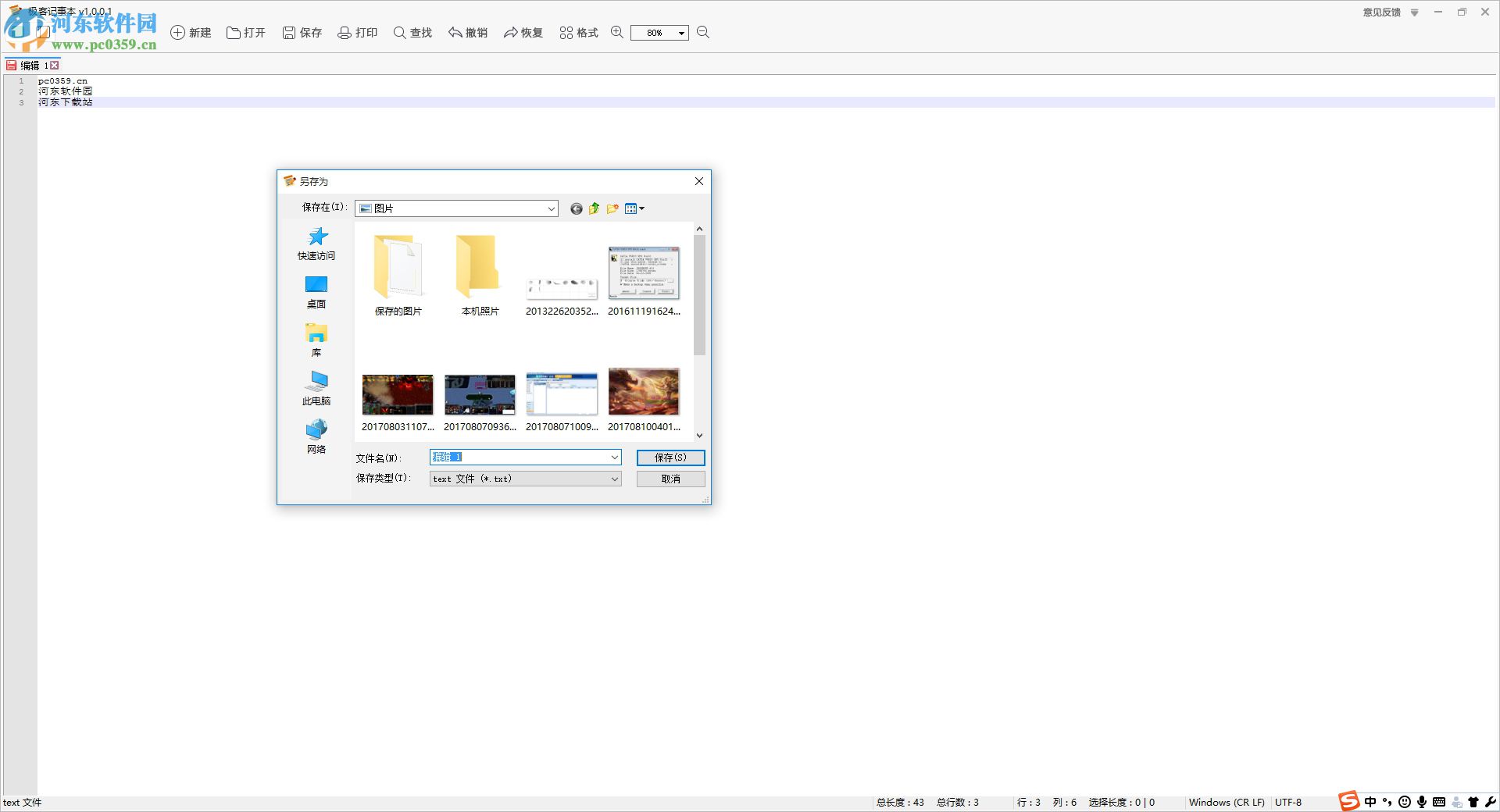Click the Sogou voice input microphone icon
This screenshot has width=1500, height=812.
pos(1422,802)
